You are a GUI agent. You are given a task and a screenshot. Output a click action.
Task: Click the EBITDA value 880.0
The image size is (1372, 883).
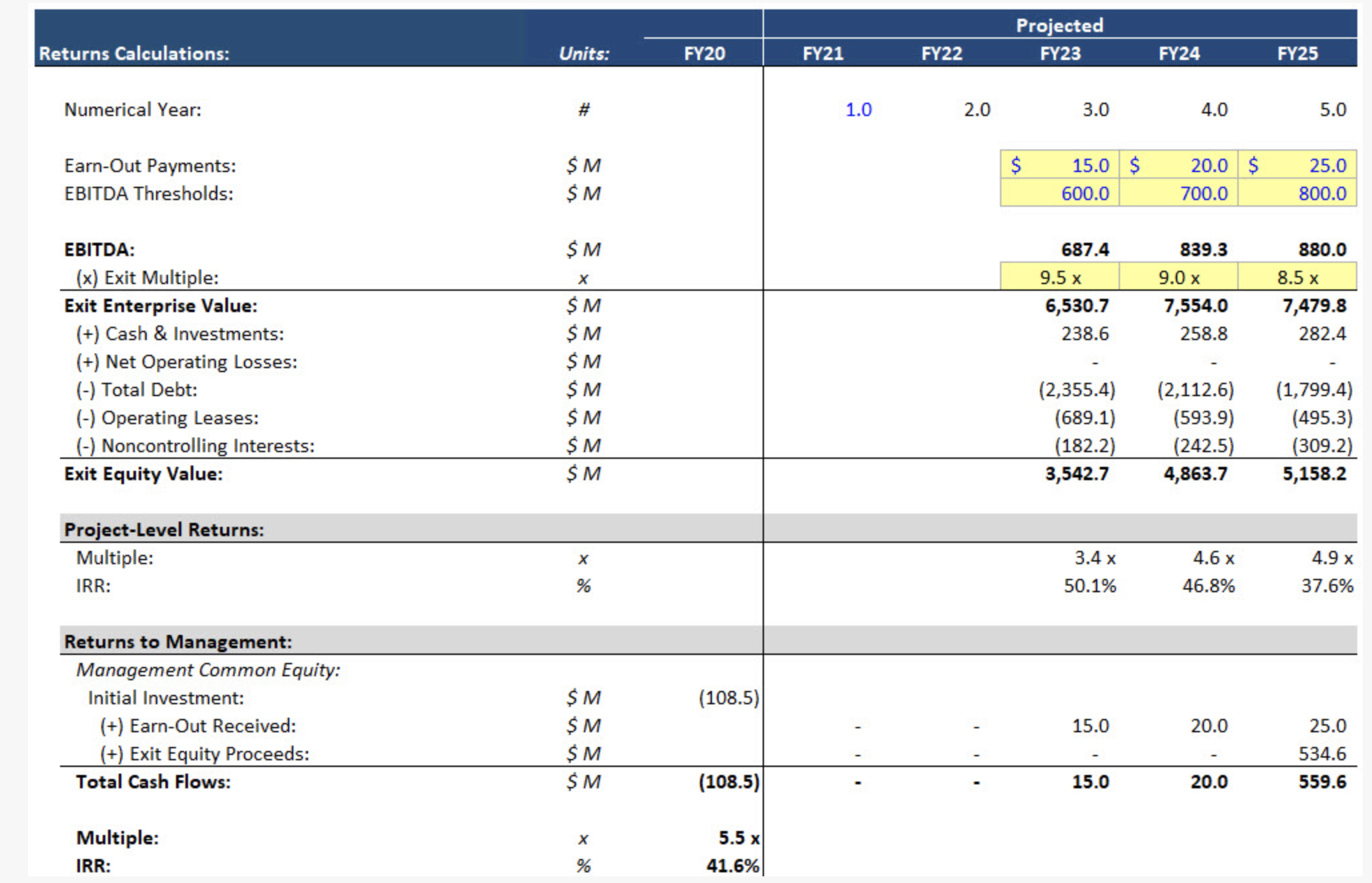point(1322,249)
